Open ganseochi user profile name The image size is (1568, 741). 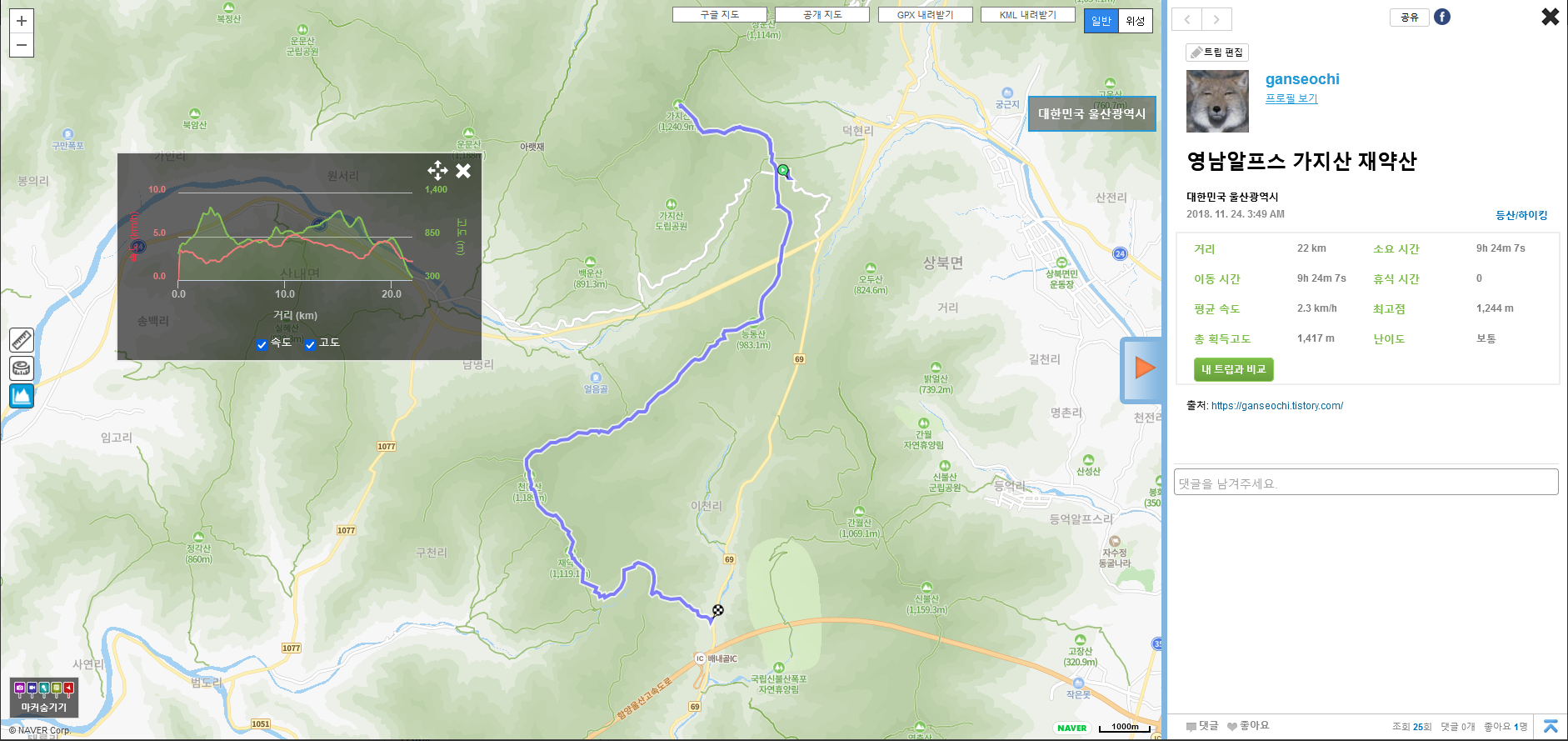click(x=1302, y=79)
